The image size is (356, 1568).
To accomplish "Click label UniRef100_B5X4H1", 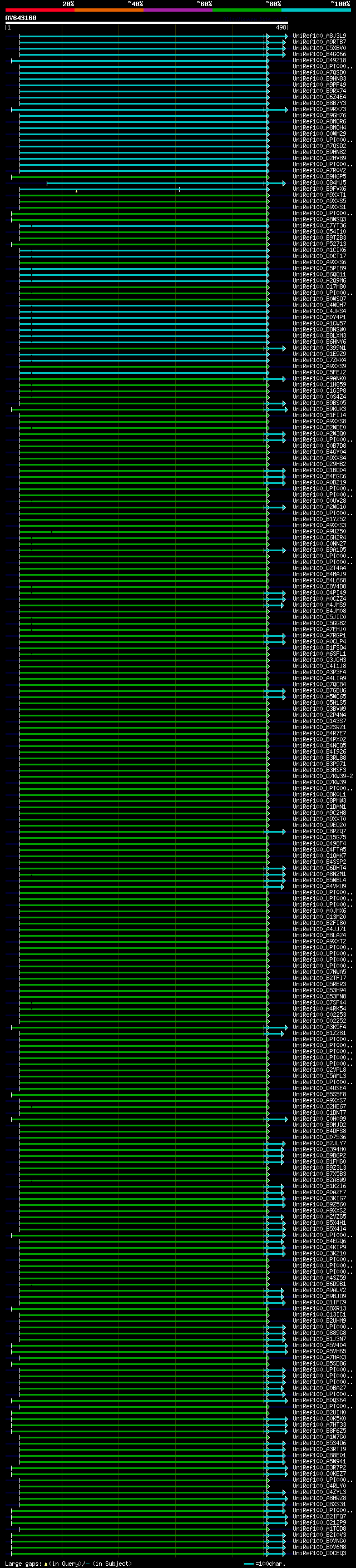I will click(x=319, y=1223).
